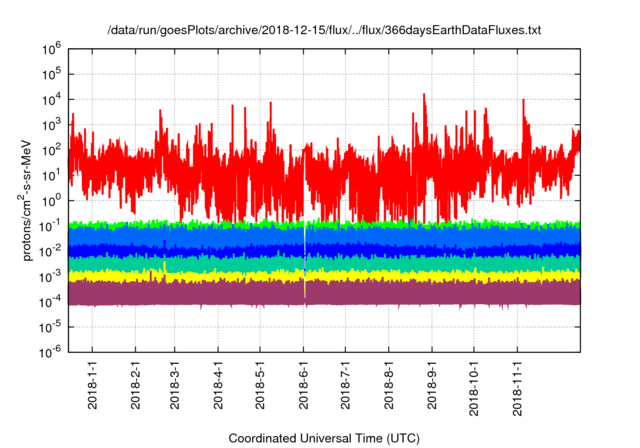Image resolution: width=640 pixels, height=448 pixels.
Task: Click the 10^-3 y-axis tick label
Action: [50, 277]
